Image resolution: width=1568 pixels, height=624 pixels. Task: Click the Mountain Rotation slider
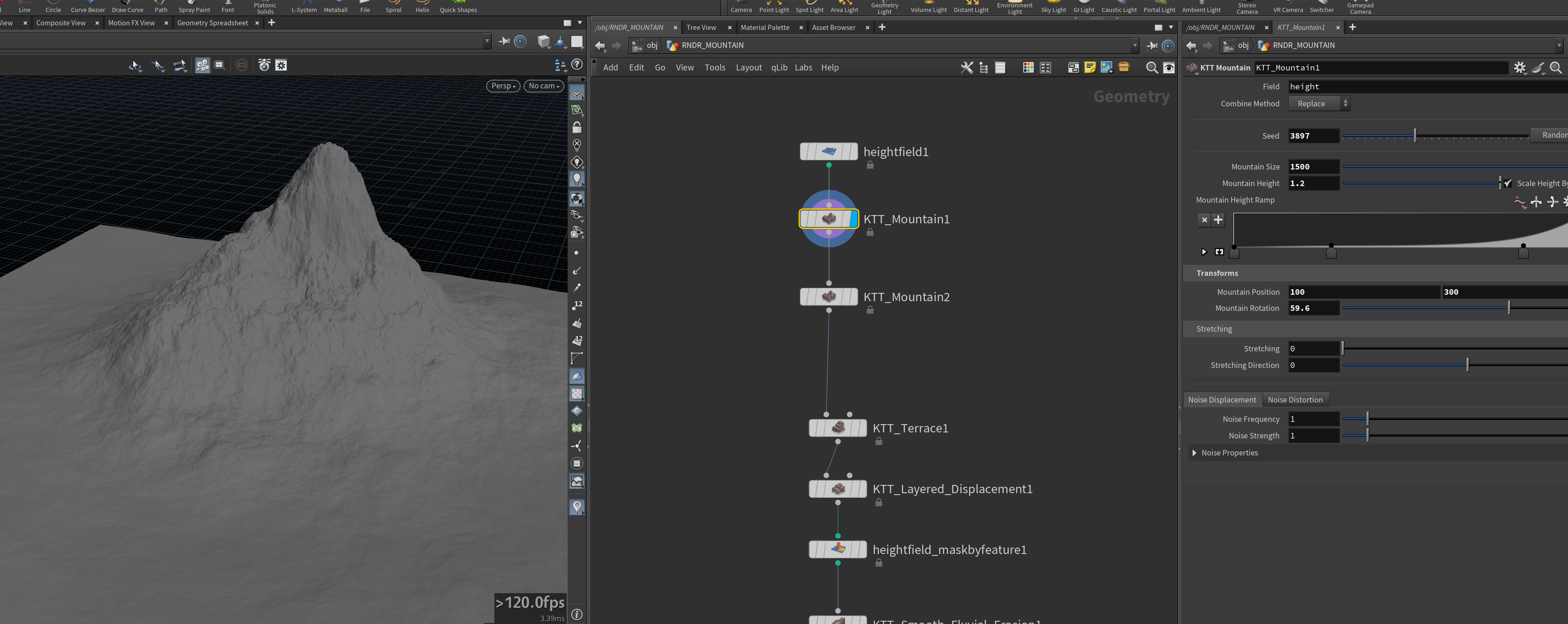tap(1455, 309)
